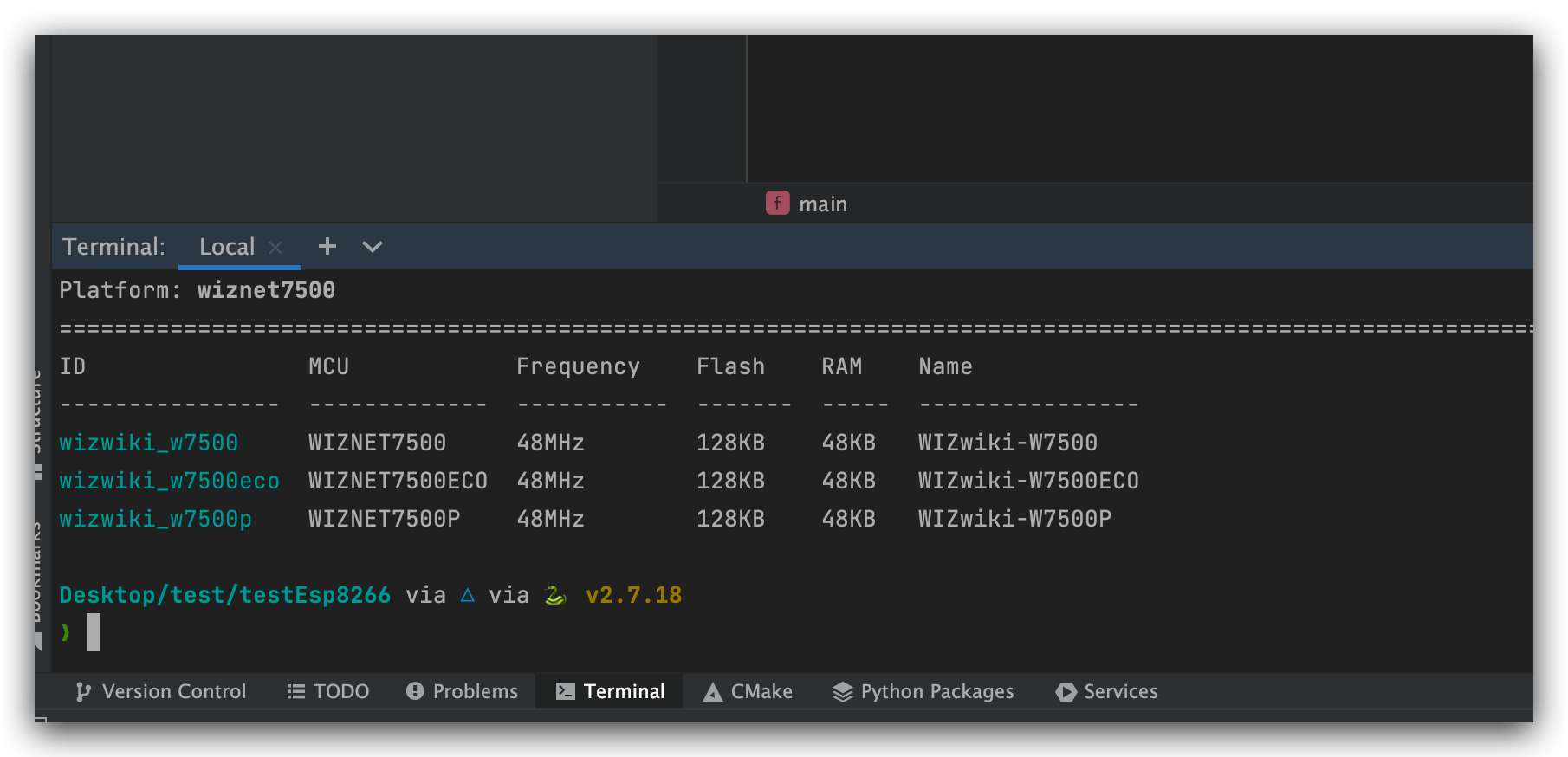Switch to the Terminal tool window
The width and height of the screenshot is (1568, 757).
[x=610, y=691]
